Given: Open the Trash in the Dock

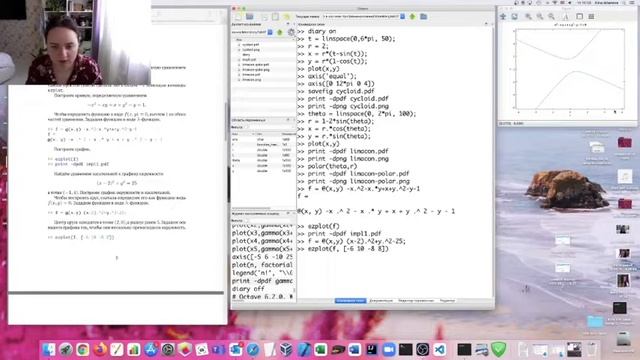Looking at the screenshot, I should [x=591, y=349].
